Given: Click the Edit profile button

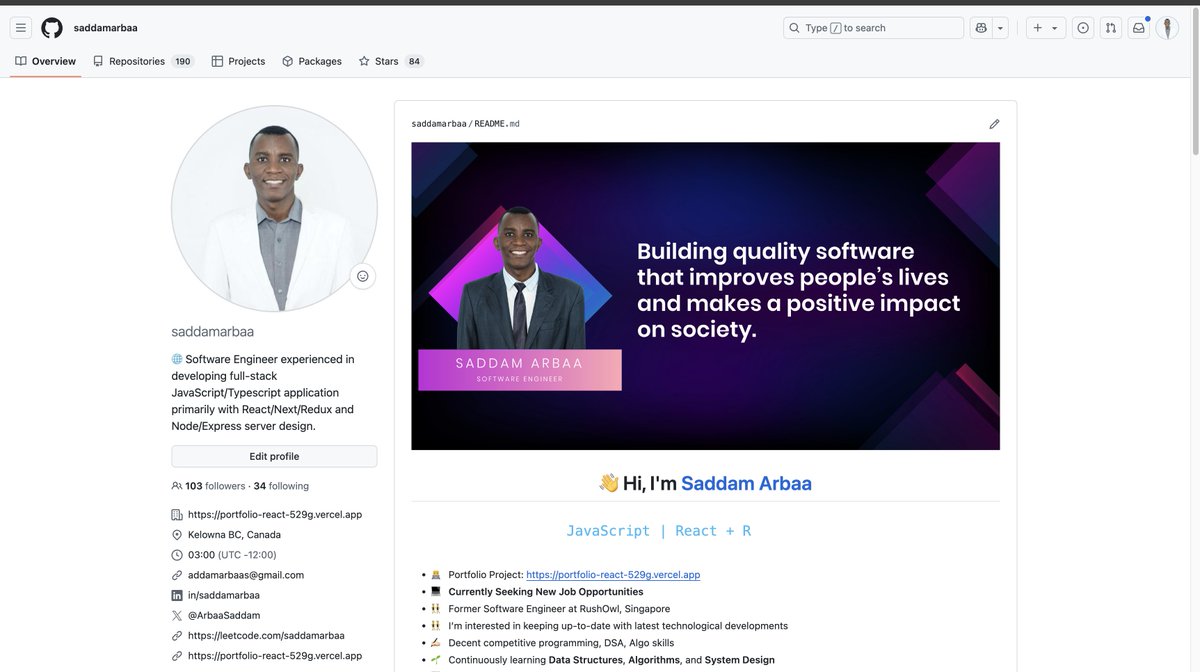Looking at the screenshot, I should click(273, 455).
